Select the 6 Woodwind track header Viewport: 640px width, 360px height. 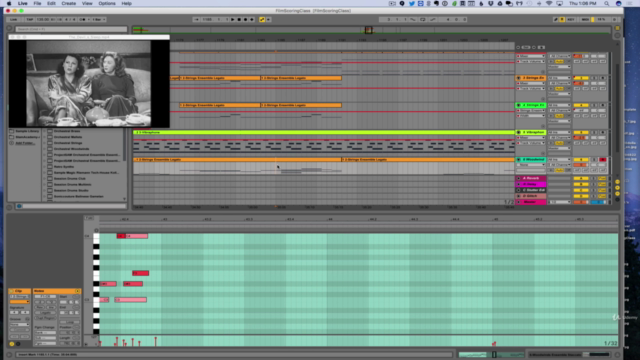click(533, 160)
